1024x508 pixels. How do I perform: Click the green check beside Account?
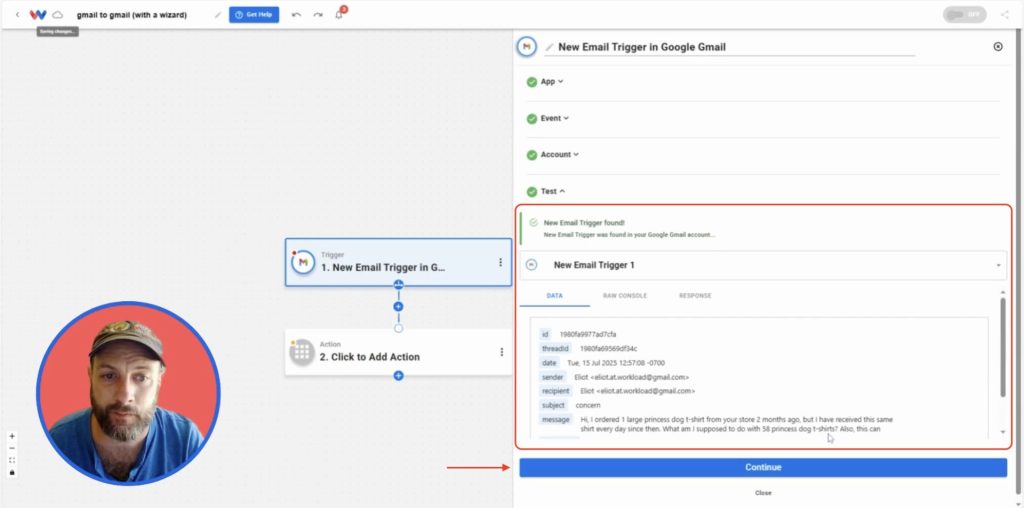pos(532,155)
